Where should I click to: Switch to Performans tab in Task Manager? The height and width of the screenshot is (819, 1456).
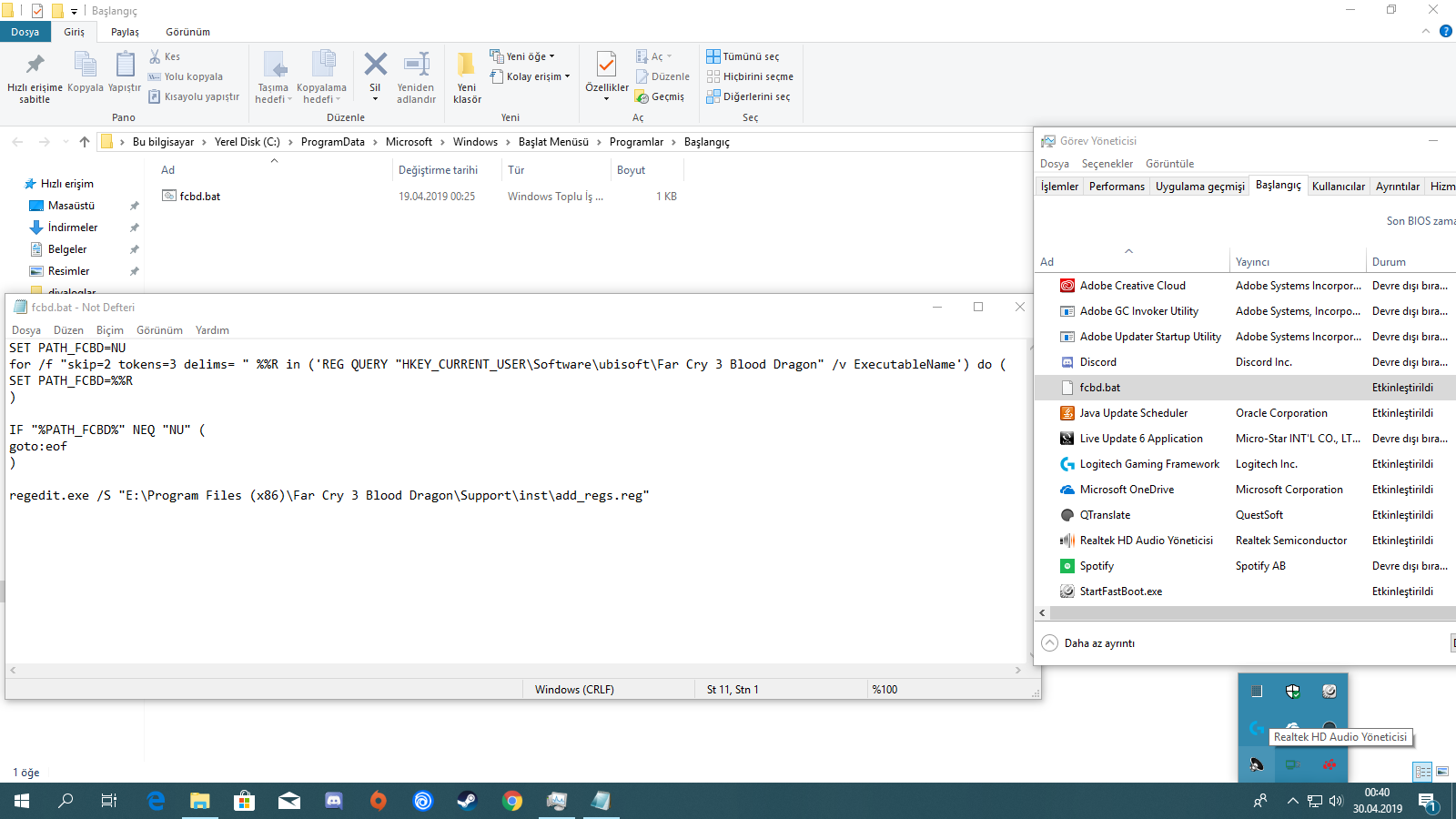click(1117, 187)
